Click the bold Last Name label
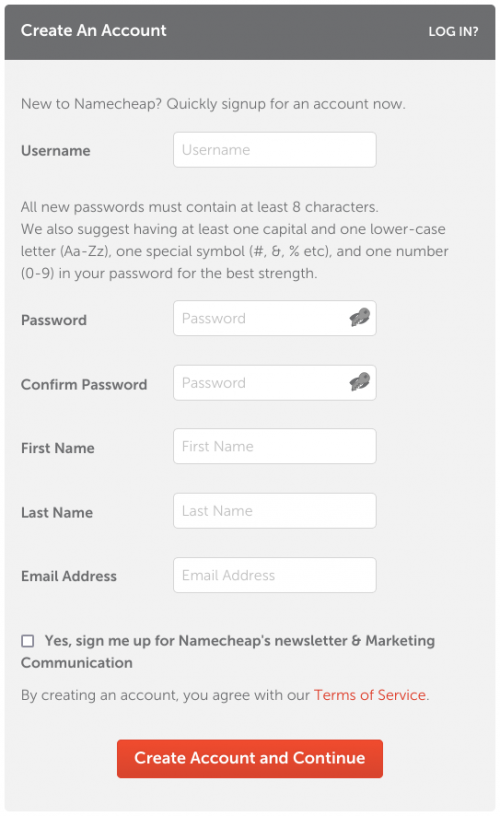The width and height of the screenshot is (500, 816). [x=57, y=513]
